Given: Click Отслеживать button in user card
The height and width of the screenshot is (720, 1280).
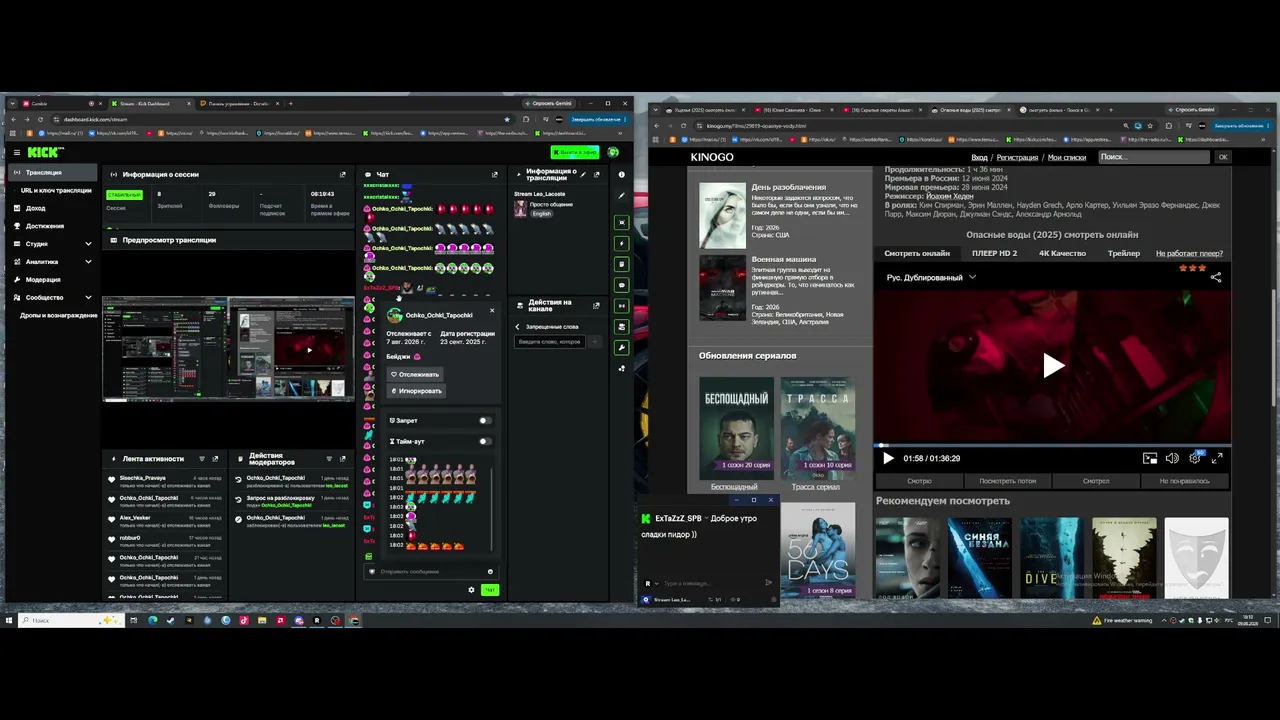Looking at the screenshot, I should coord(416,374).
